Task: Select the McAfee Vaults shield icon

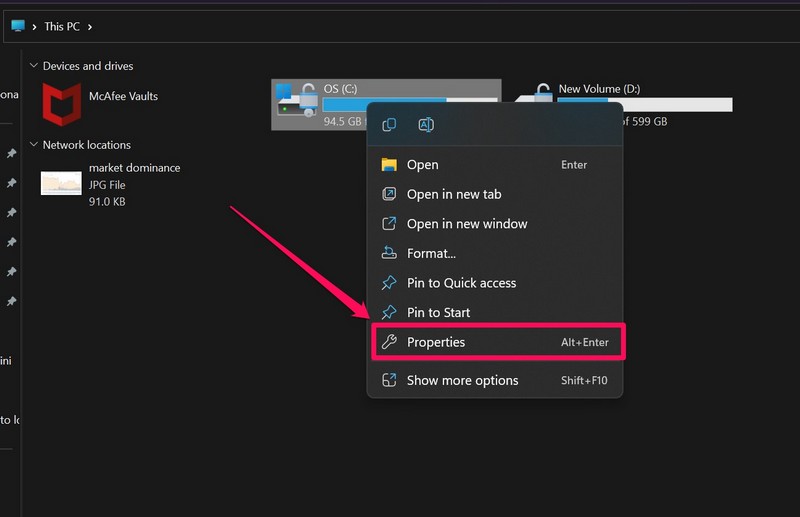Action: coord(62,103)
